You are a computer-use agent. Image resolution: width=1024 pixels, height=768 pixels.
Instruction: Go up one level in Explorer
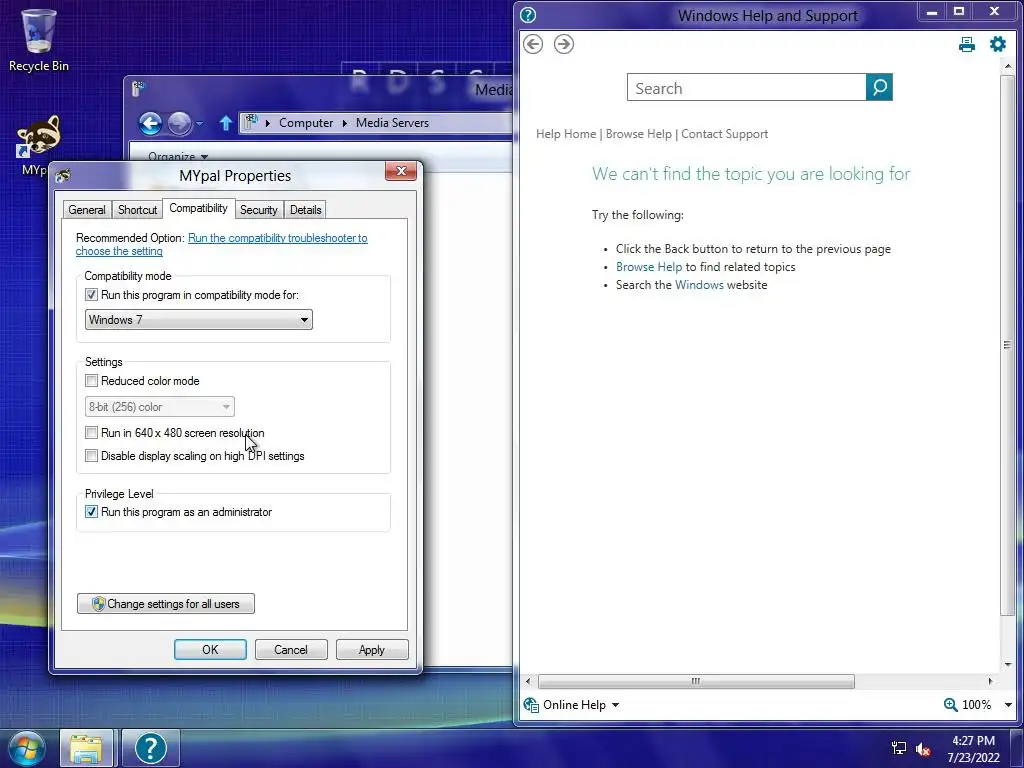[225, 123]
